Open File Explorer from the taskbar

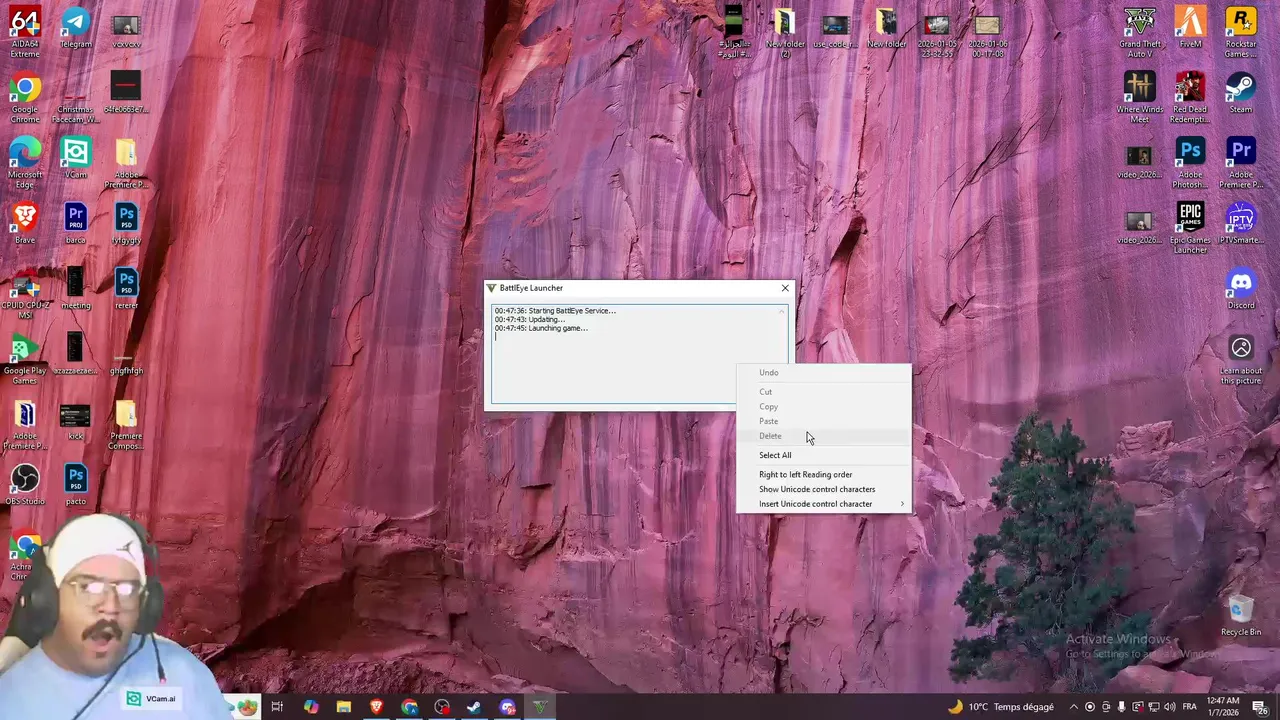344,707
